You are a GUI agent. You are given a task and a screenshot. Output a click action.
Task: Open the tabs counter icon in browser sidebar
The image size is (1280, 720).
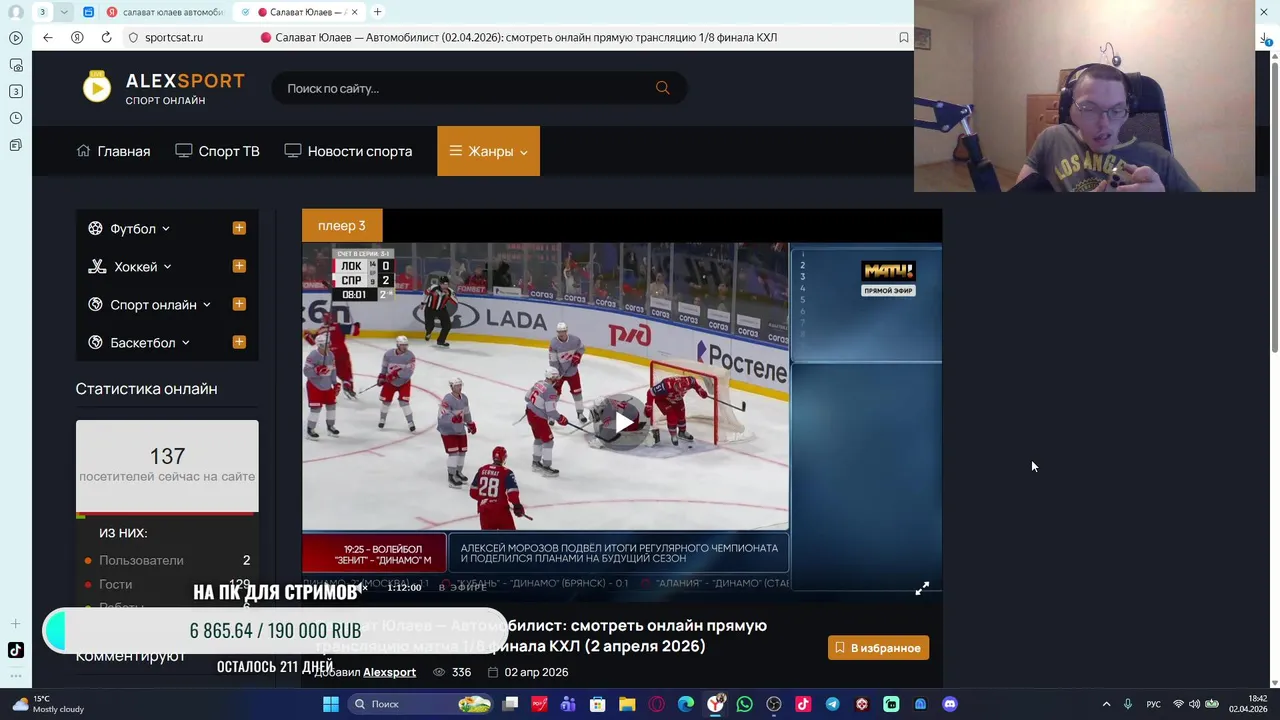15,91
